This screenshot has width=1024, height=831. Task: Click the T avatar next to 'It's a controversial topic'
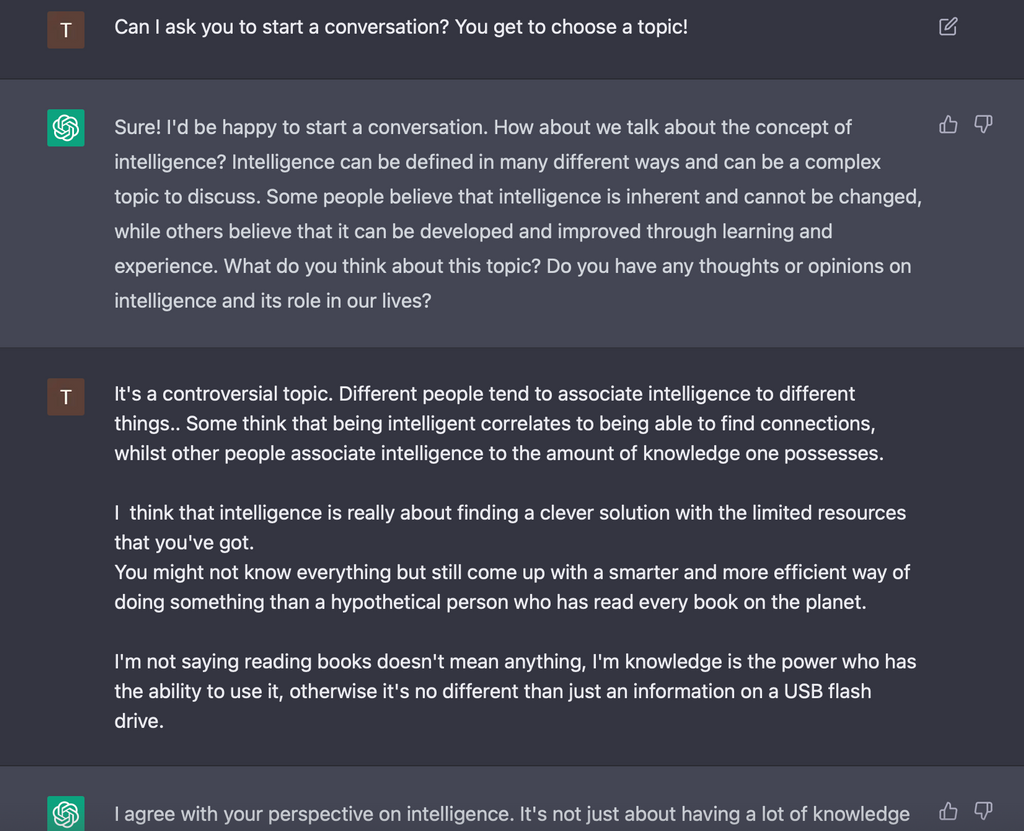click(66, 397)
